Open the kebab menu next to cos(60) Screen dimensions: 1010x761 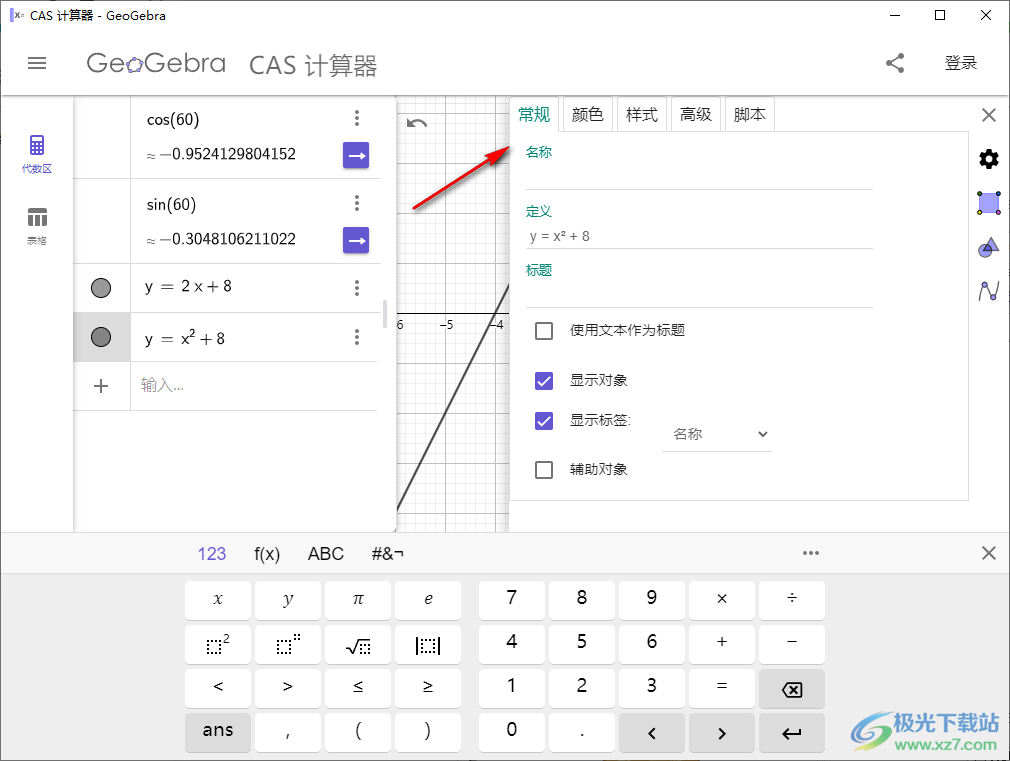(357, 117)
